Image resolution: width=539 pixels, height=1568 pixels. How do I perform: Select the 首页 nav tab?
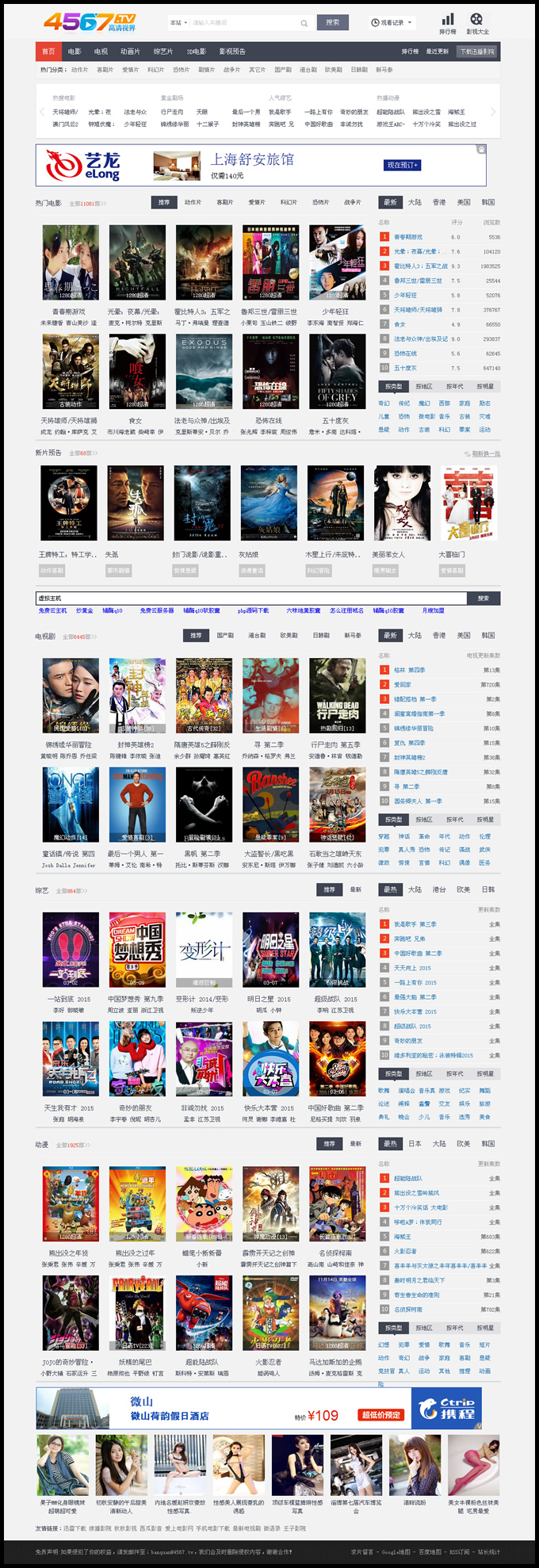[48, 52]
